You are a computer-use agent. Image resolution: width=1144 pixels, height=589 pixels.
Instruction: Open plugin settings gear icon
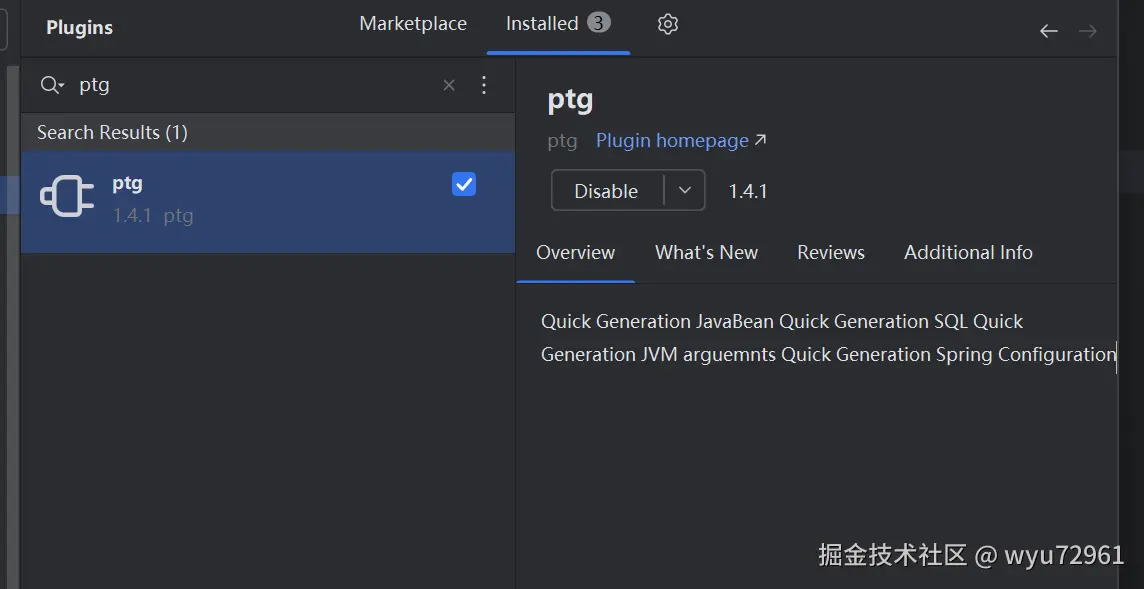click(x=668, y=24)
